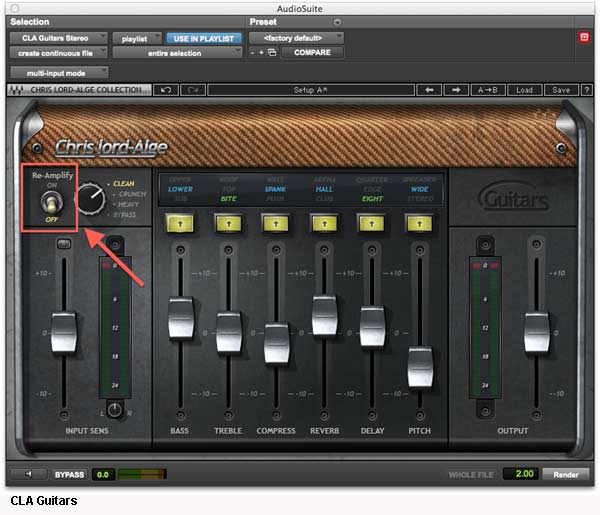Screen dimensions: 600x515
Task: Open the multi-input mode dropdown
Action: coord(59,73)
